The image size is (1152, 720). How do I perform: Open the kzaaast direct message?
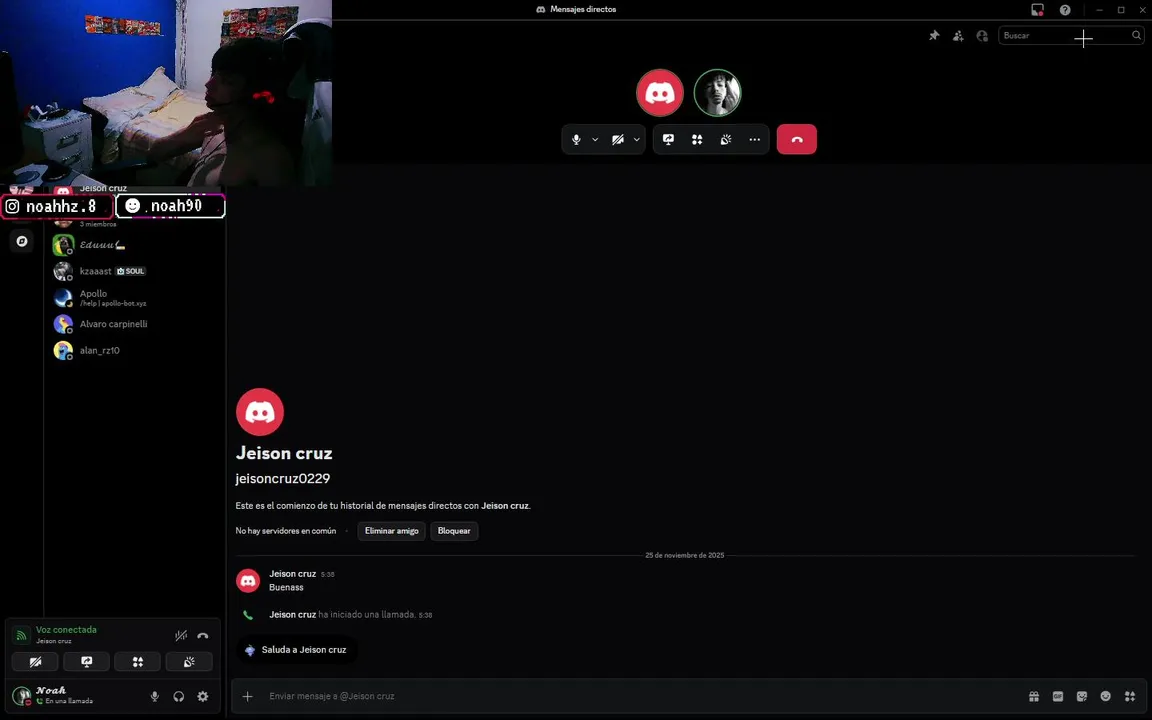coord(134,271)
